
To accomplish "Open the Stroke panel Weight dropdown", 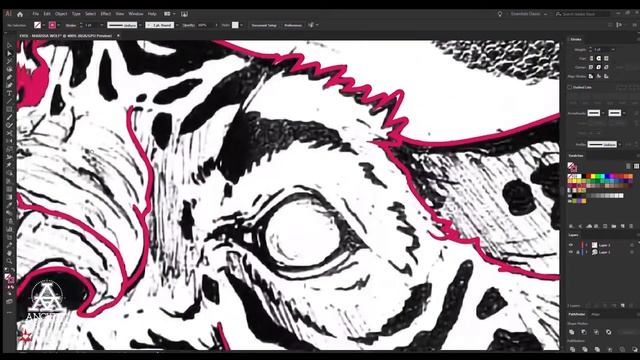I will pyautogui.click(x=613, y=49).
